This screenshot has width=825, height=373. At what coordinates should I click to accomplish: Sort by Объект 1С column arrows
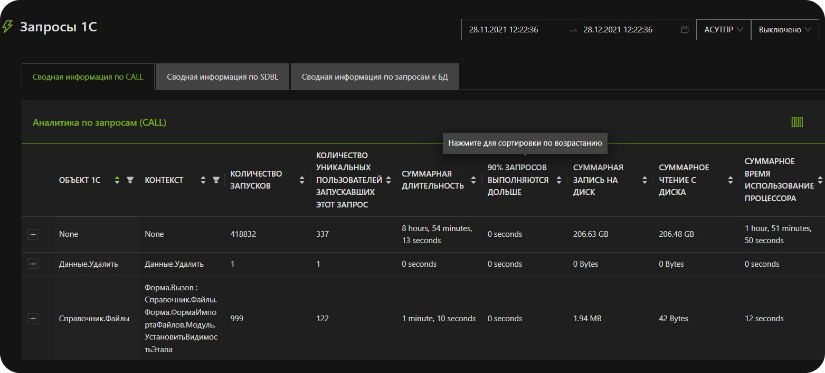point(117,180)
